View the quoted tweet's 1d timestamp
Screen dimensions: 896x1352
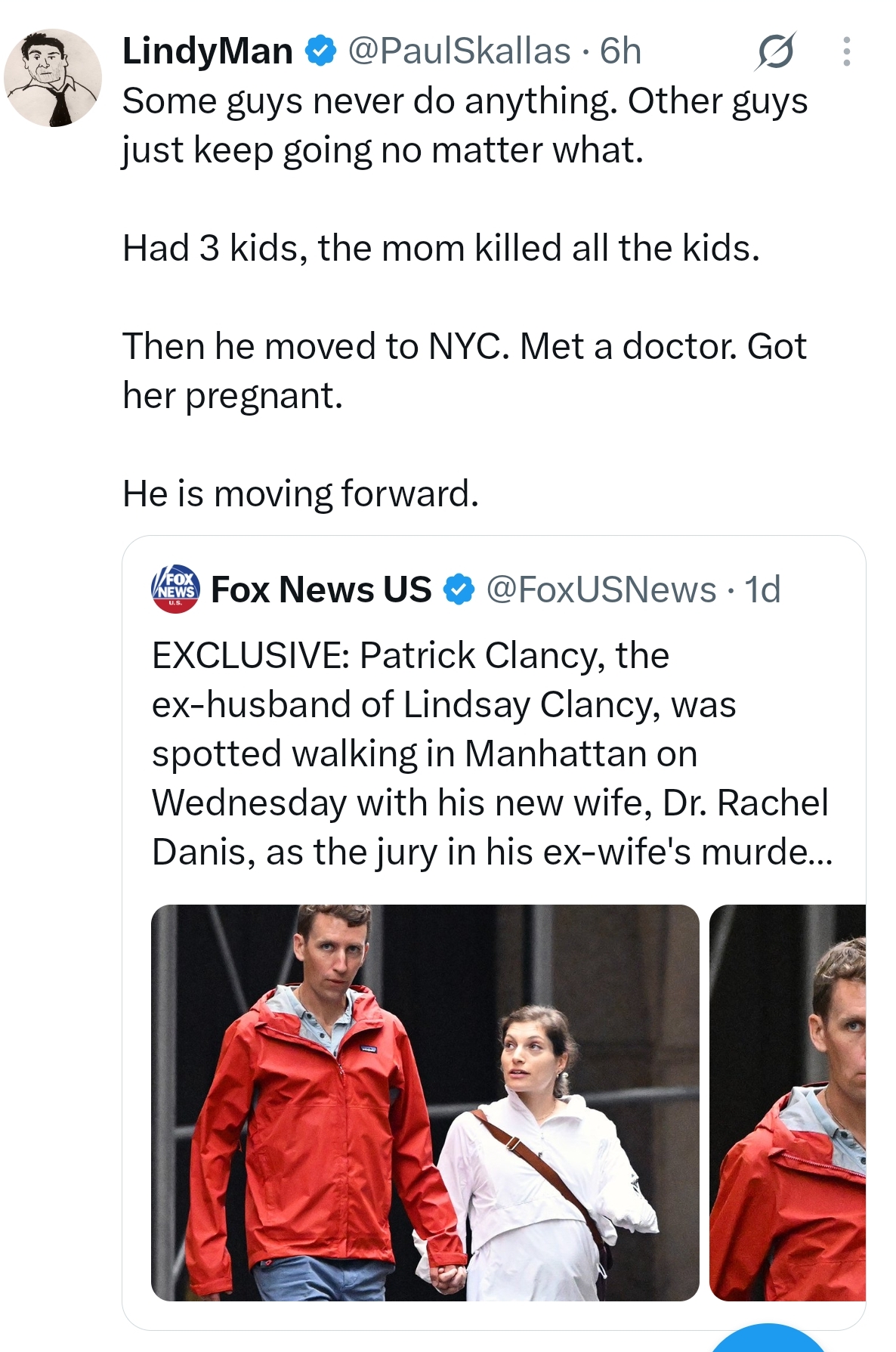(762, 589)
